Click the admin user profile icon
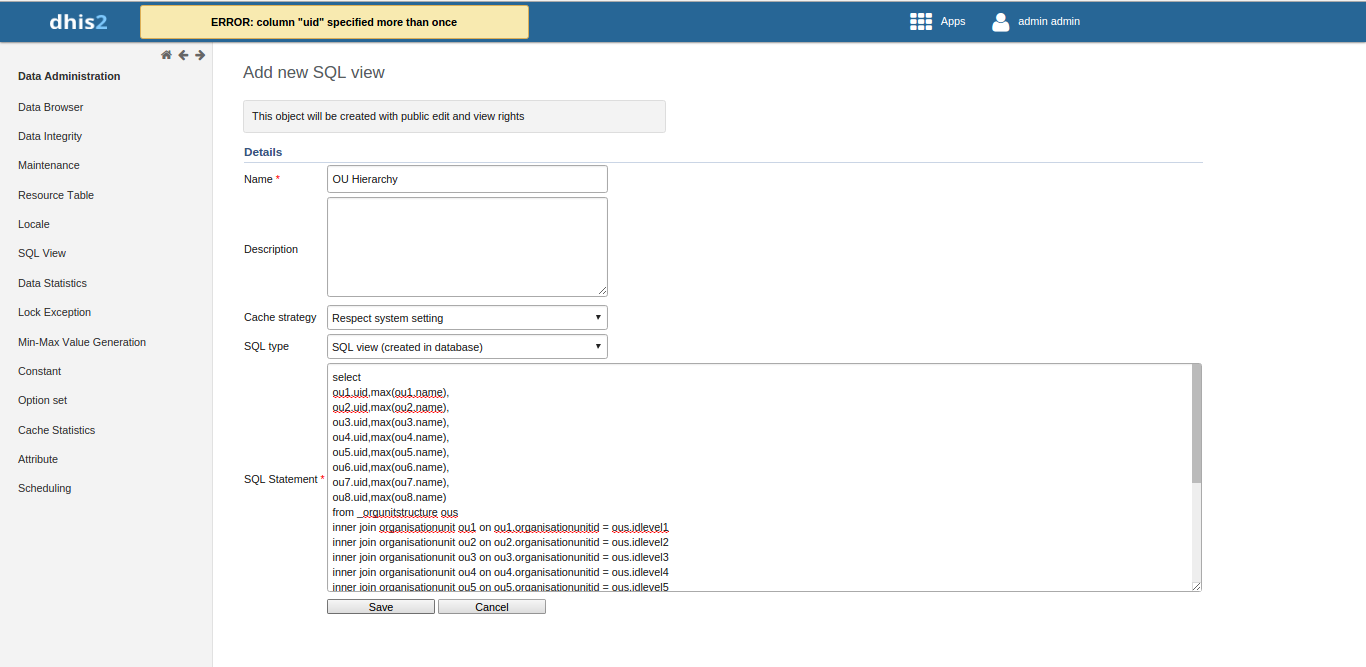 pyautogui.click(x=1000, y=21)
